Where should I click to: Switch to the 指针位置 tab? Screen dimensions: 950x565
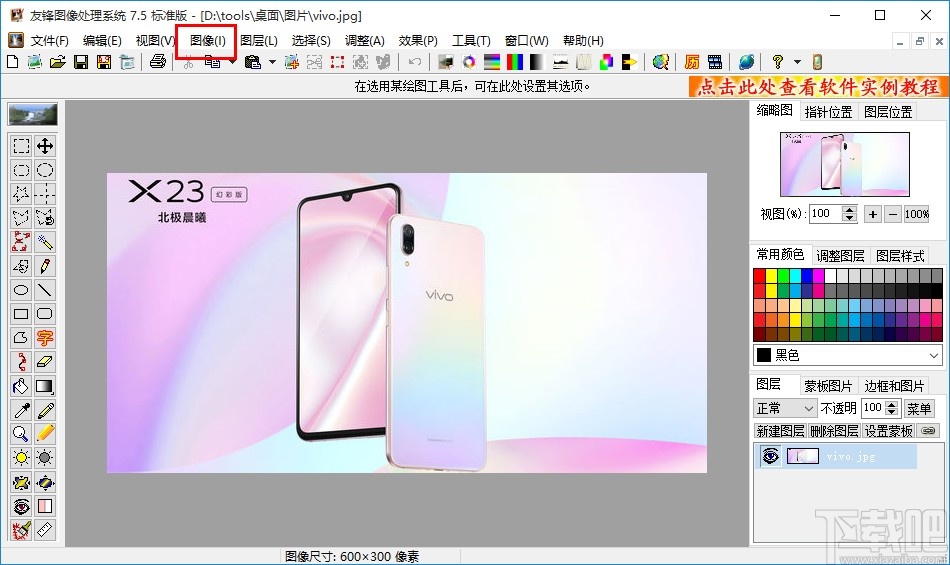pos(828,112)
